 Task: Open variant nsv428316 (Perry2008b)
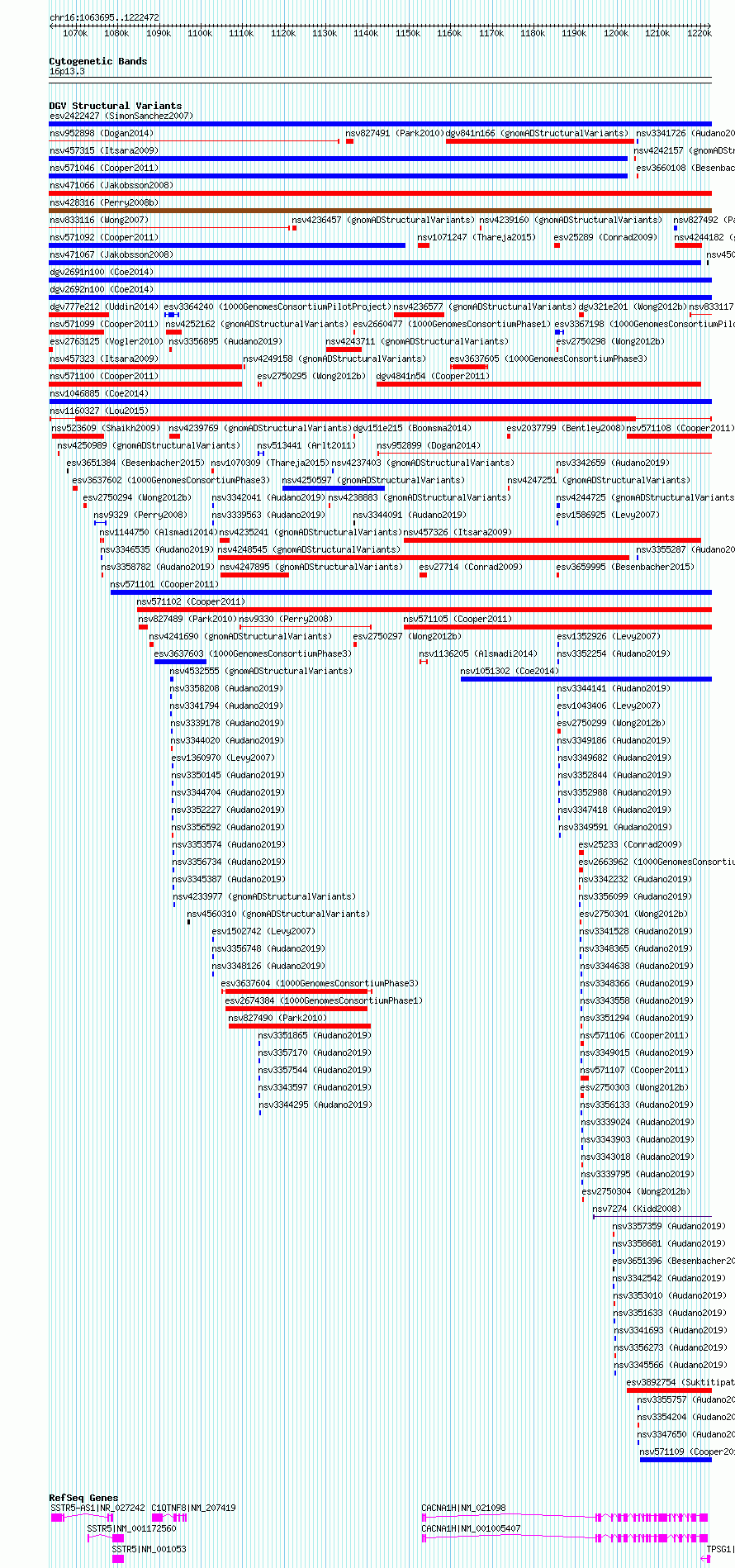point(104,202)
